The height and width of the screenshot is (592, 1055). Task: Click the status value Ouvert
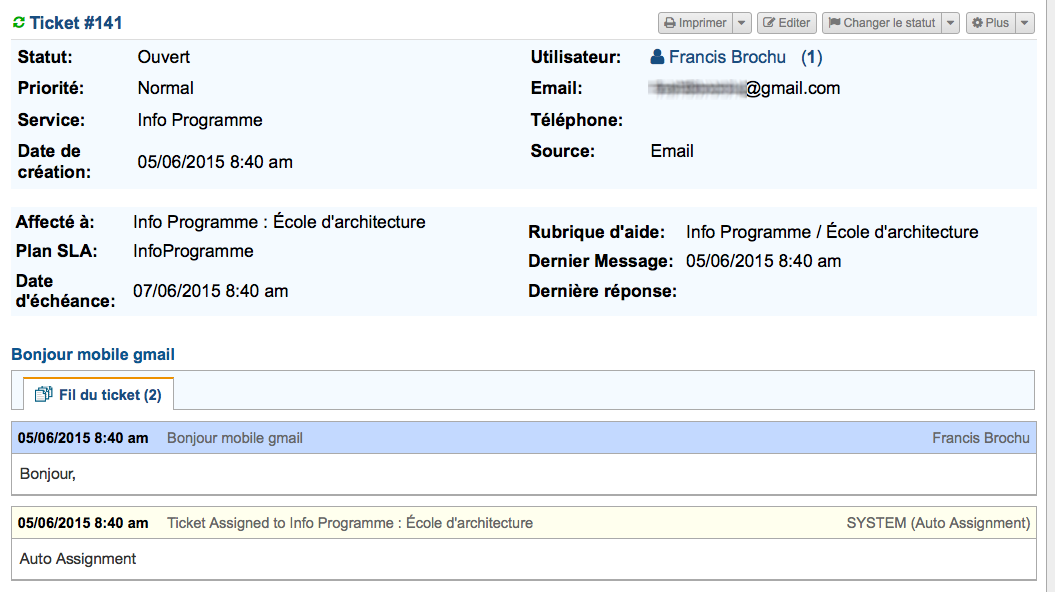coord(163,57)
